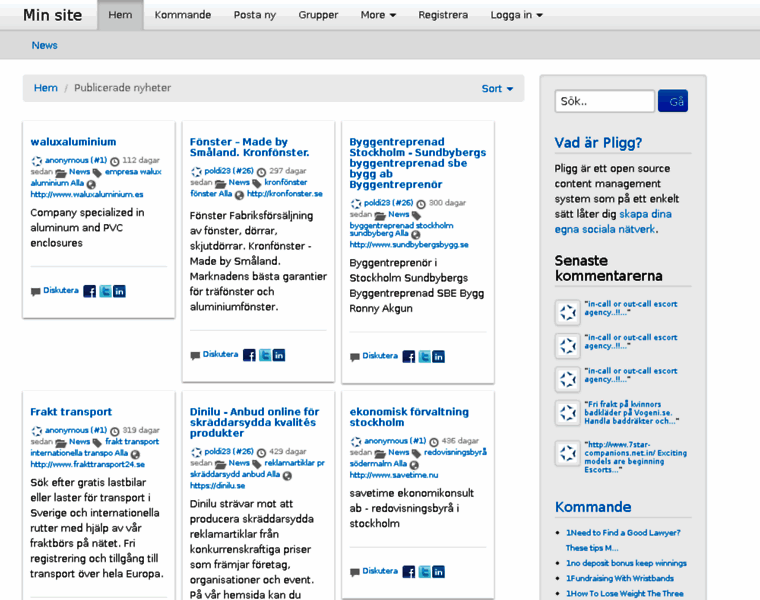Focus the Sök search field
This screenshot has height=600, width=760.
click(604, 101)
